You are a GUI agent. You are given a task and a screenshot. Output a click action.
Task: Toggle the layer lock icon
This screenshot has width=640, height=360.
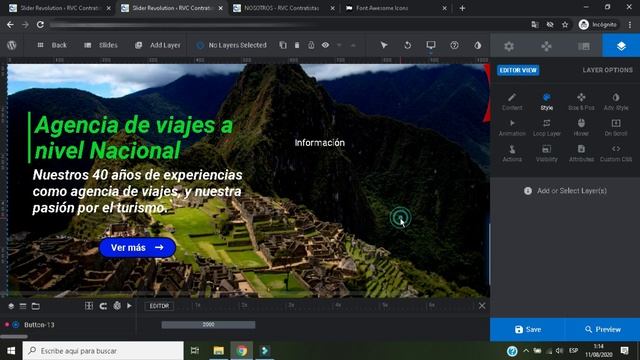[311, 45]
